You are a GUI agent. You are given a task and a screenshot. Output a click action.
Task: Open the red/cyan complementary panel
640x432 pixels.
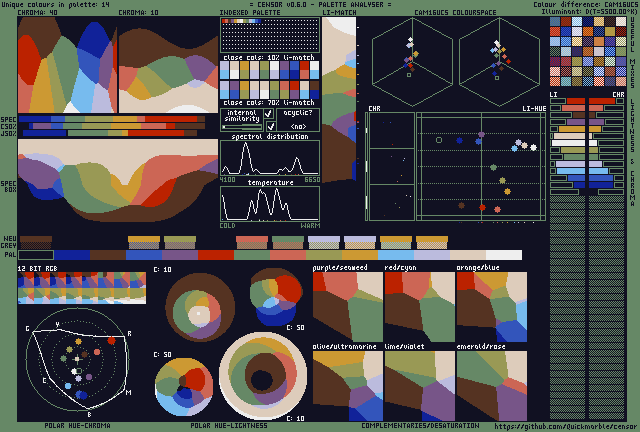[x=420, y=307]
